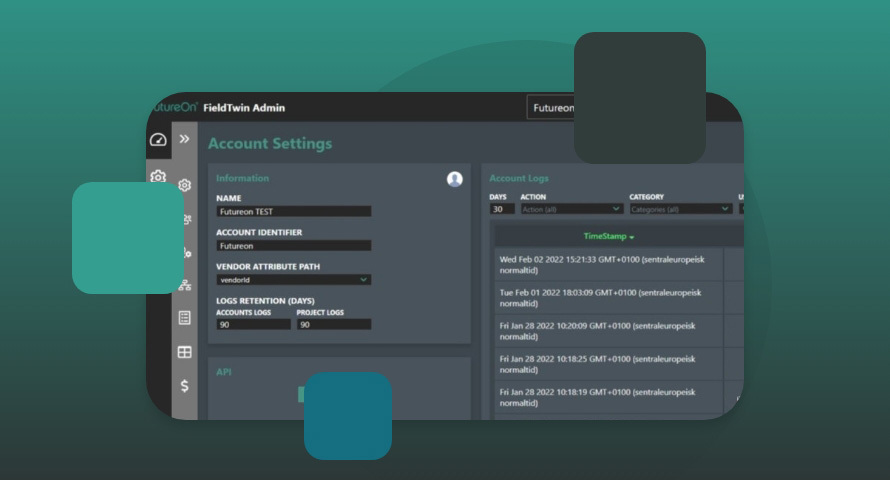Select the gear settings icon in gray sidebar
This screenshot has width=890, height=480.
click(x=184, y=185)
